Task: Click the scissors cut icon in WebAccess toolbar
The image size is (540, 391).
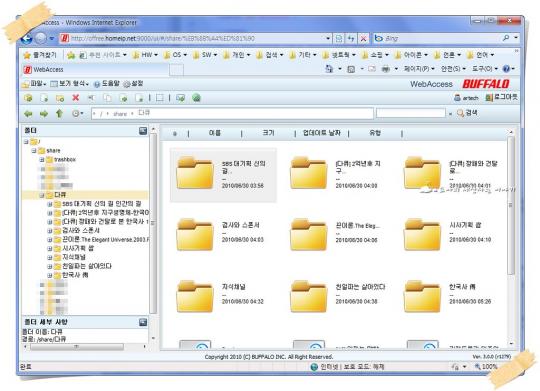Action: [x=91, y=98]
